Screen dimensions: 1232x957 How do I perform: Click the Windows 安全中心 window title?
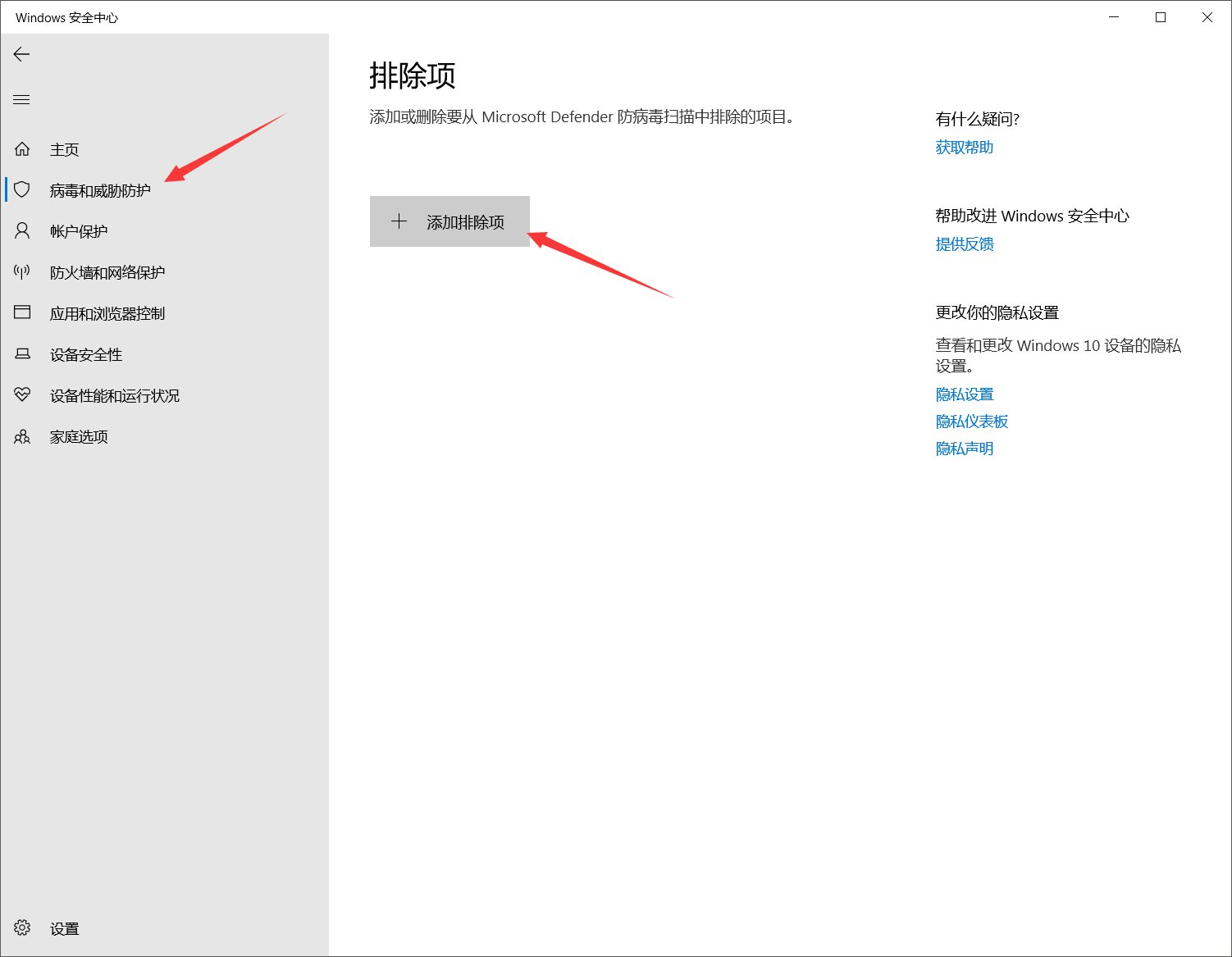point(66,17)
